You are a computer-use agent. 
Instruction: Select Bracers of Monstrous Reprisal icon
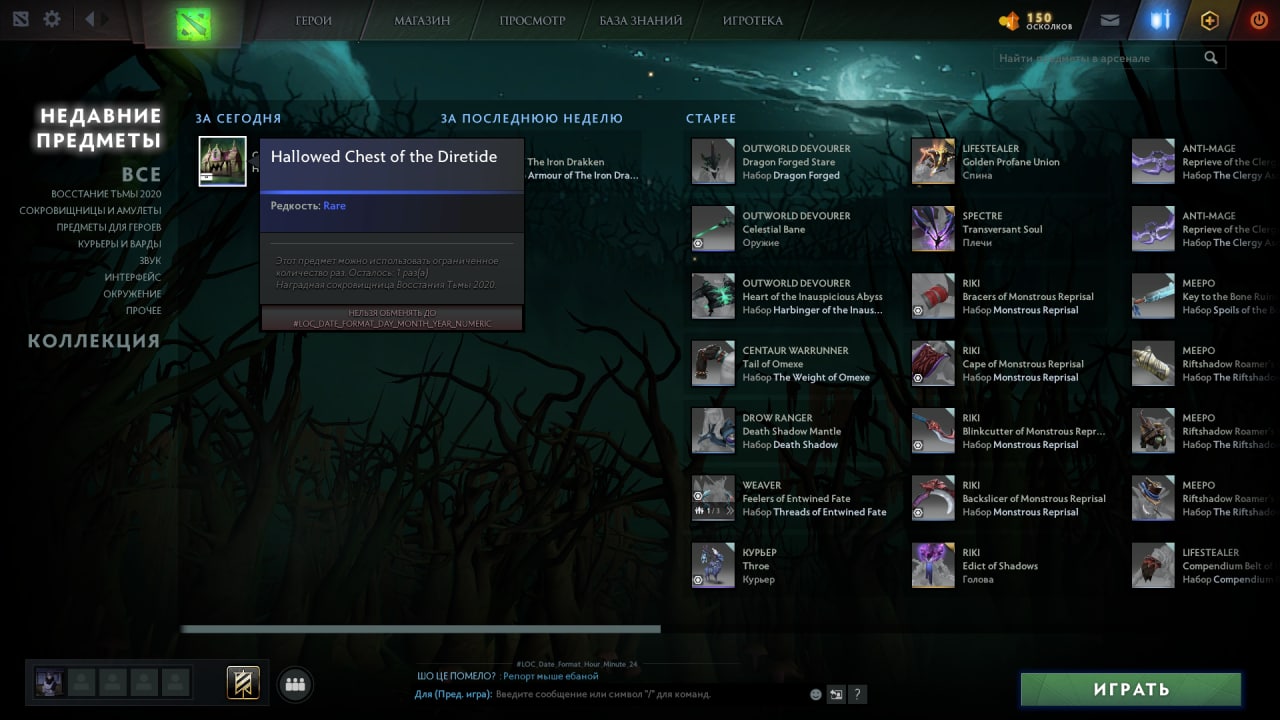click(933, 296)
